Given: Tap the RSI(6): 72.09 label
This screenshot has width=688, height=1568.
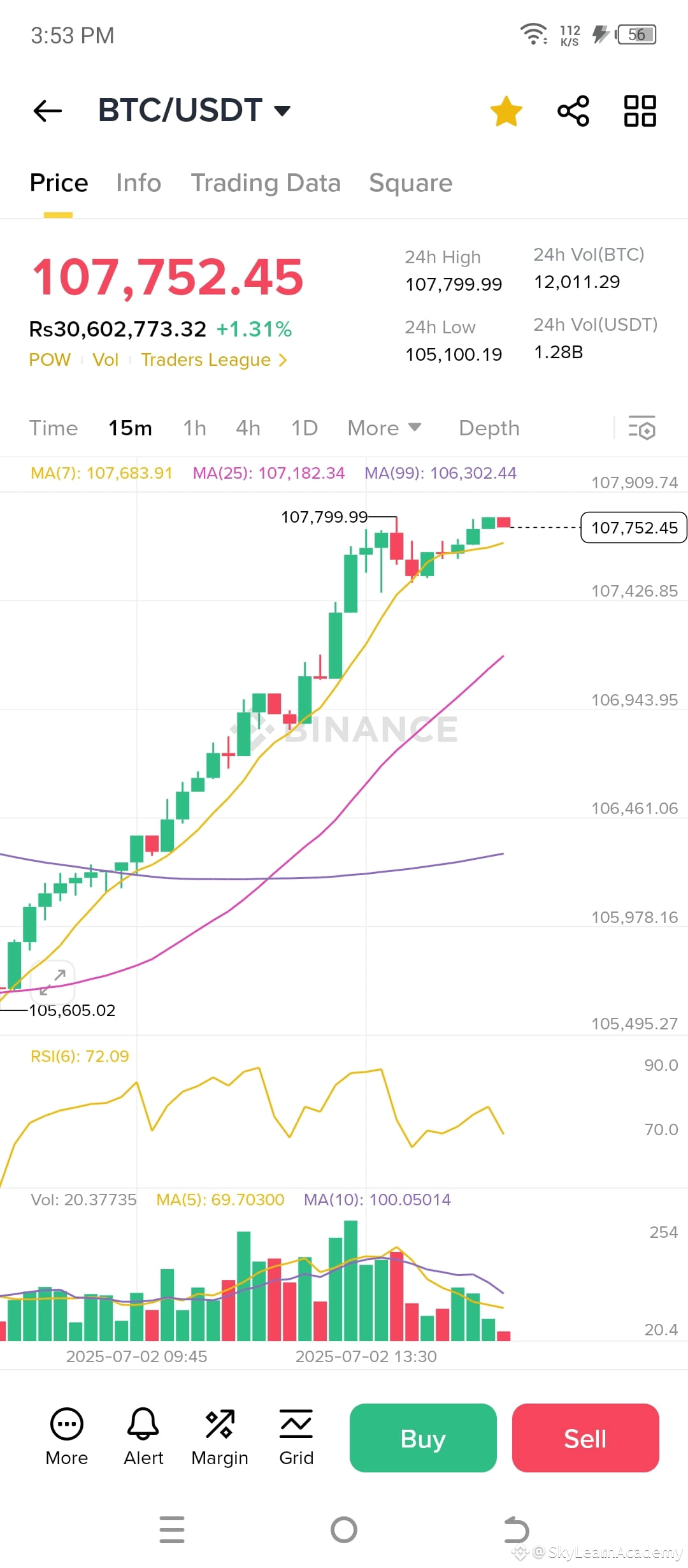Looking at the screenshot, I should point(80,1056).
